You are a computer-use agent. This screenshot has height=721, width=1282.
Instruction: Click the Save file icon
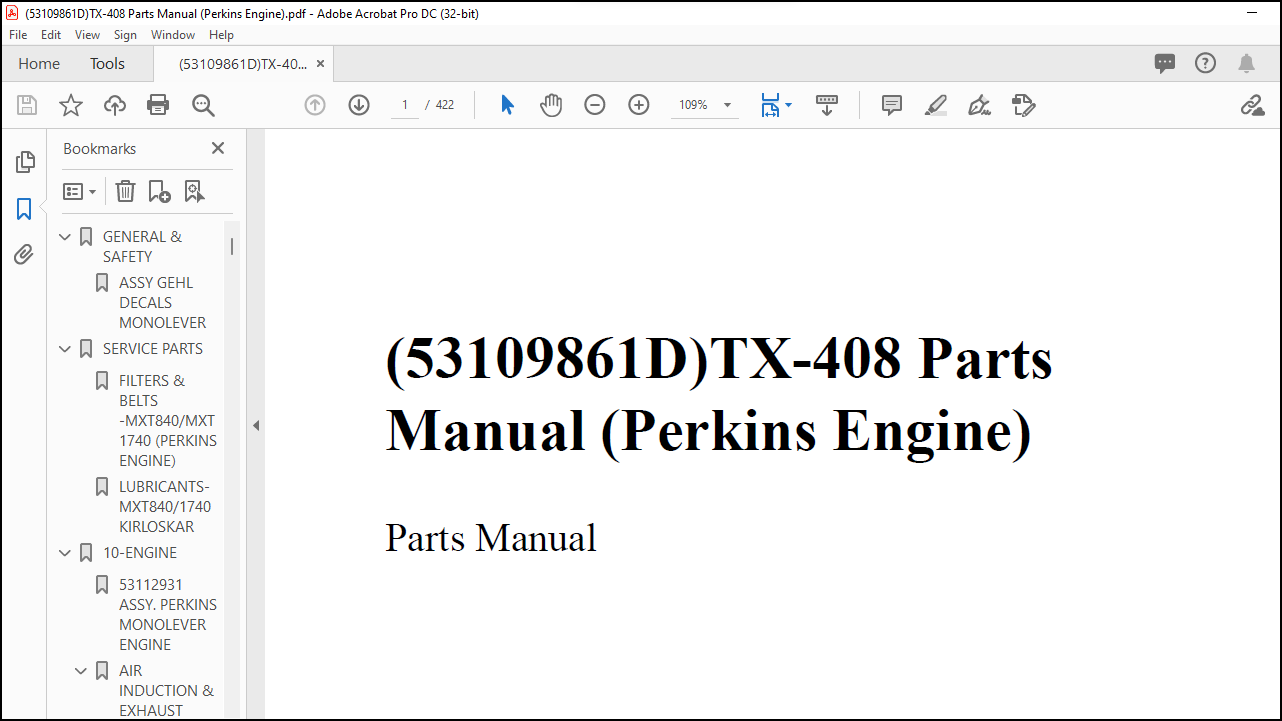click(x=27, y=105)
